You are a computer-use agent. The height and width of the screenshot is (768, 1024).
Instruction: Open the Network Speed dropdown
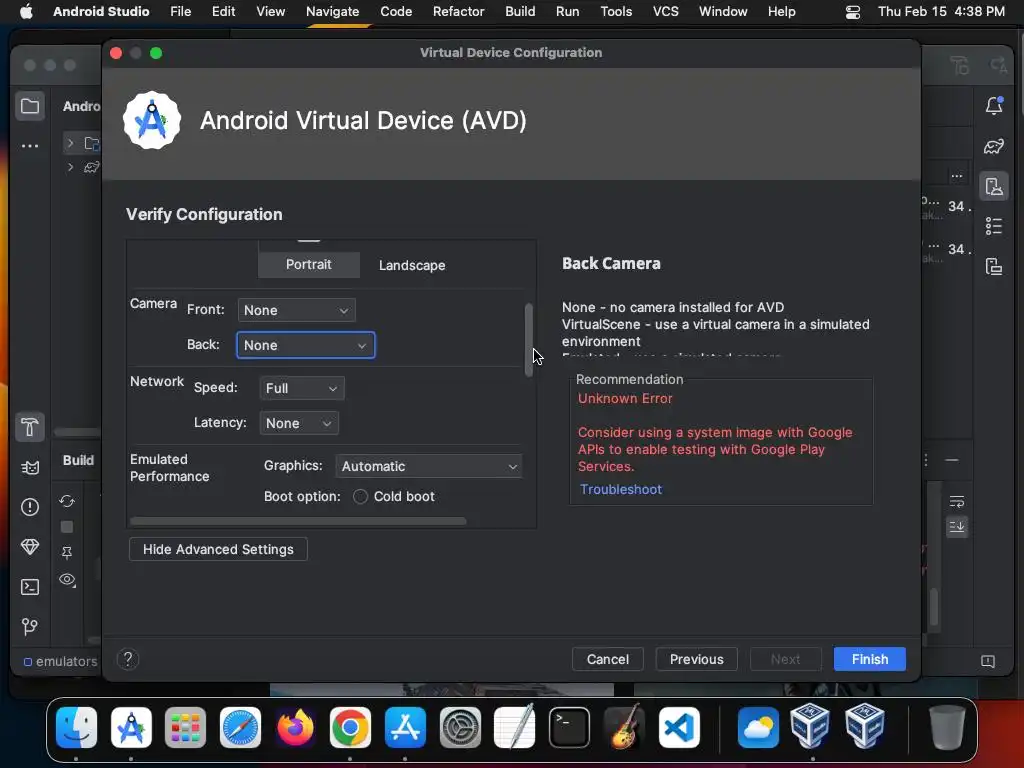(302, 388)
